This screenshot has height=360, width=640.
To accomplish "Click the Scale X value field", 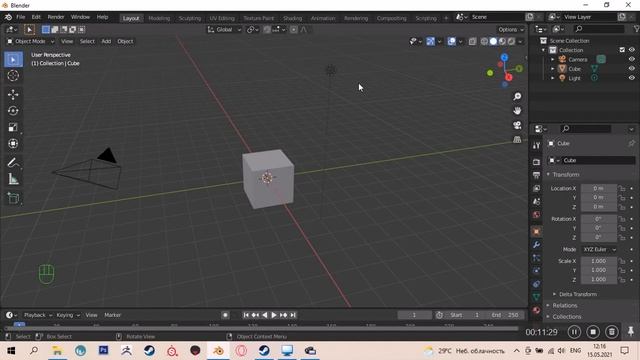I will click(599, 261).
